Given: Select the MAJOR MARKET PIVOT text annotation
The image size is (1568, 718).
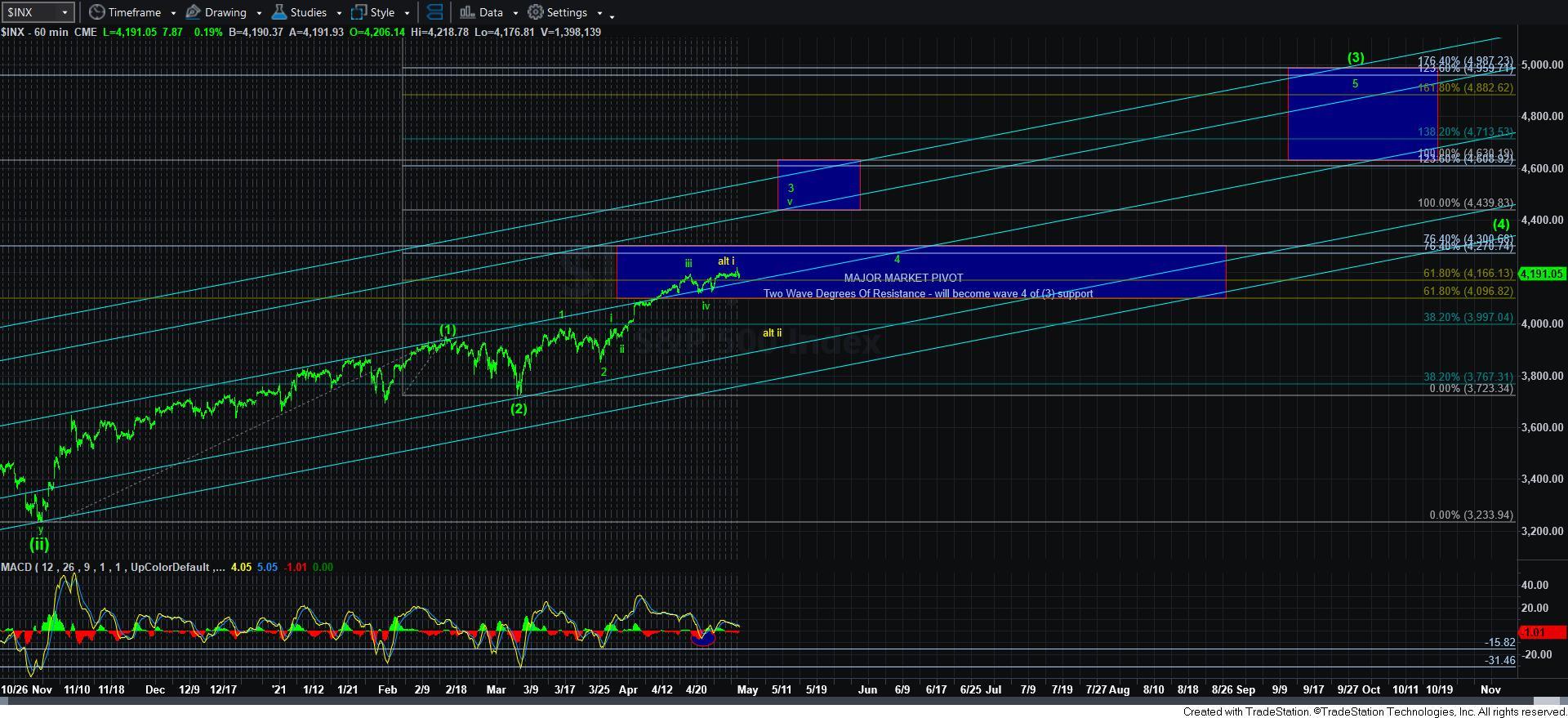Looking at the screenshot, I should tap(903, 278).
